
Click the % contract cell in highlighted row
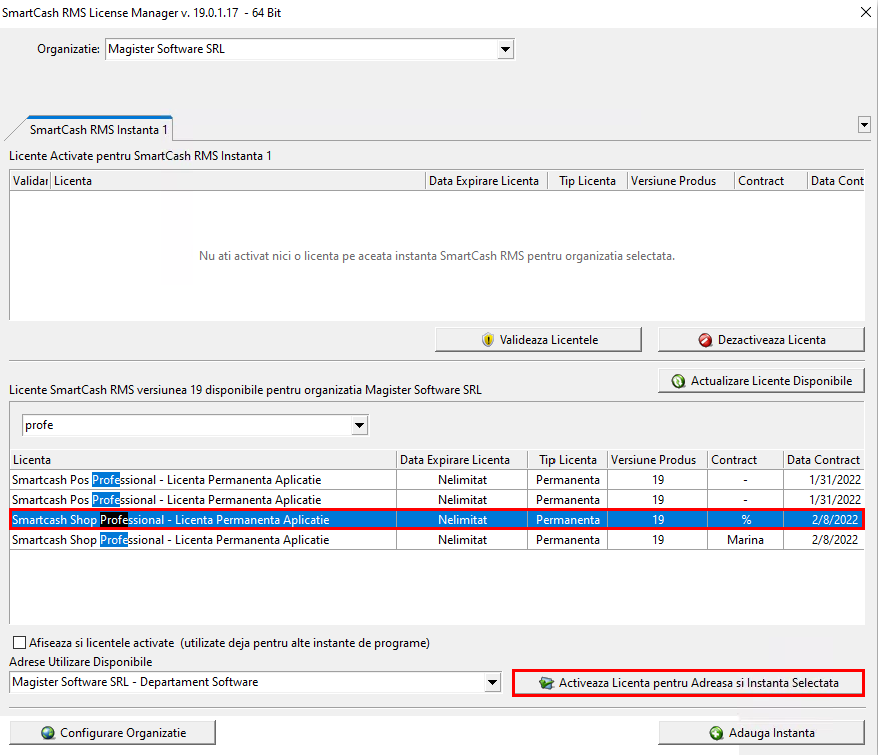click(745, 520)
